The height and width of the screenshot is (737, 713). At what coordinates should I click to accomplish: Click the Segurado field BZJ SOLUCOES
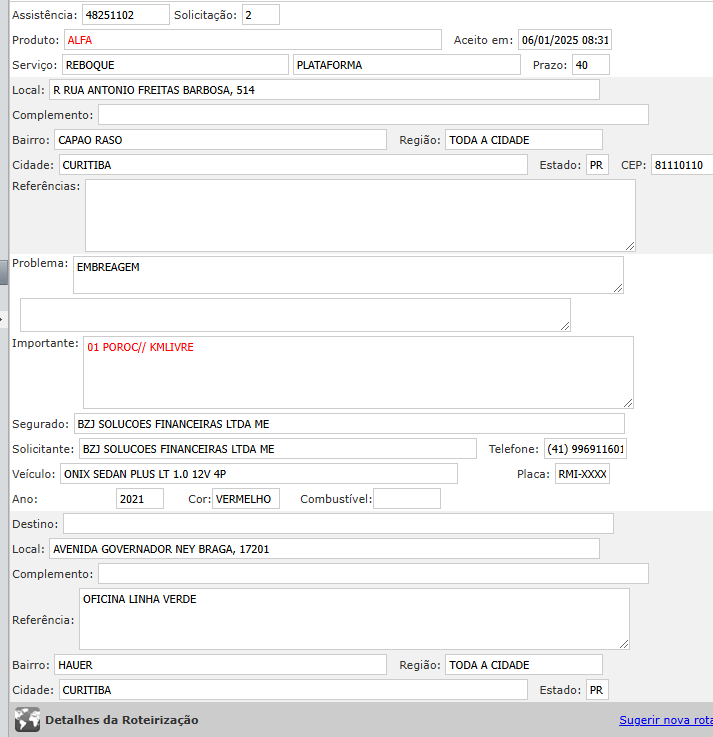click(x=349, y=423)
